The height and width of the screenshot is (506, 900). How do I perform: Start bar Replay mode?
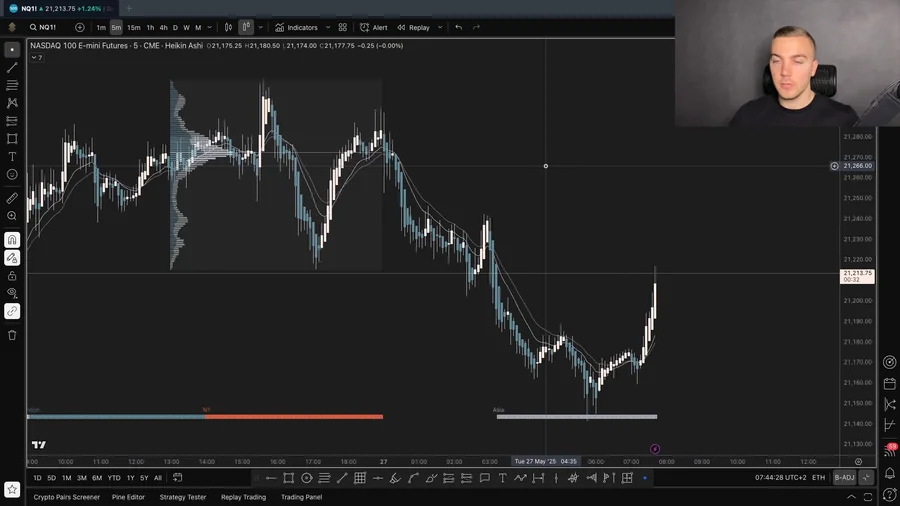tap(414, 28)
